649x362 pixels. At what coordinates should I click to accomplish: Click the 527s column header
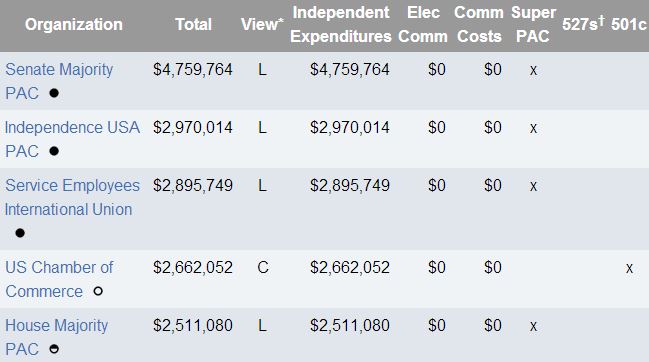(583, 24)
